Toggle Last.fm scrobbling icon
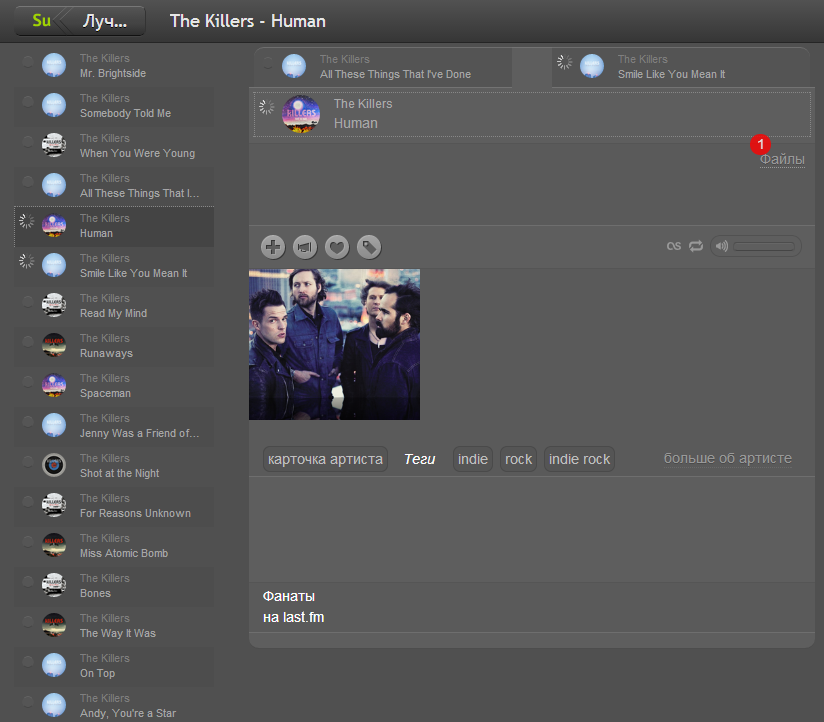 coord(674,246)
